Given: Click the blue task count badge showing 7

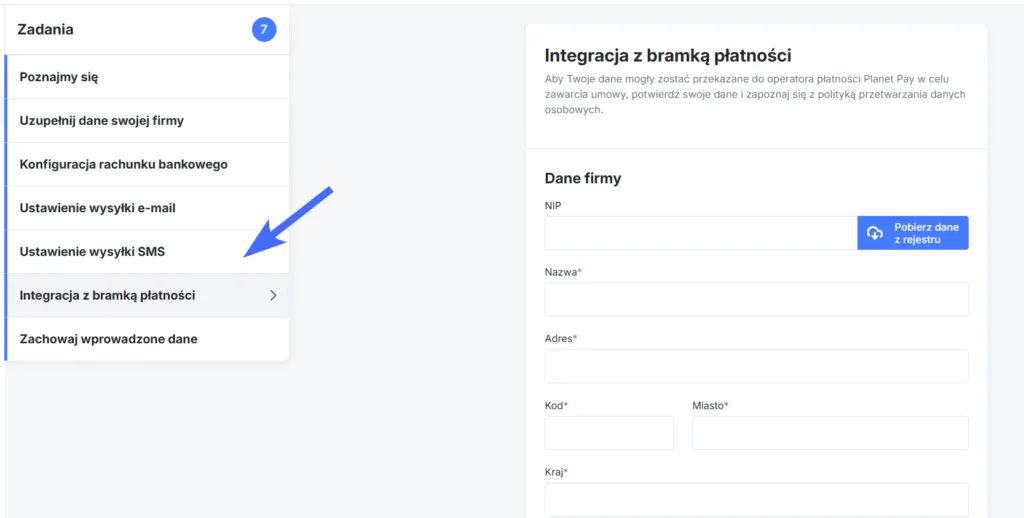Looking at the screenshot, I should coord(264,30).
